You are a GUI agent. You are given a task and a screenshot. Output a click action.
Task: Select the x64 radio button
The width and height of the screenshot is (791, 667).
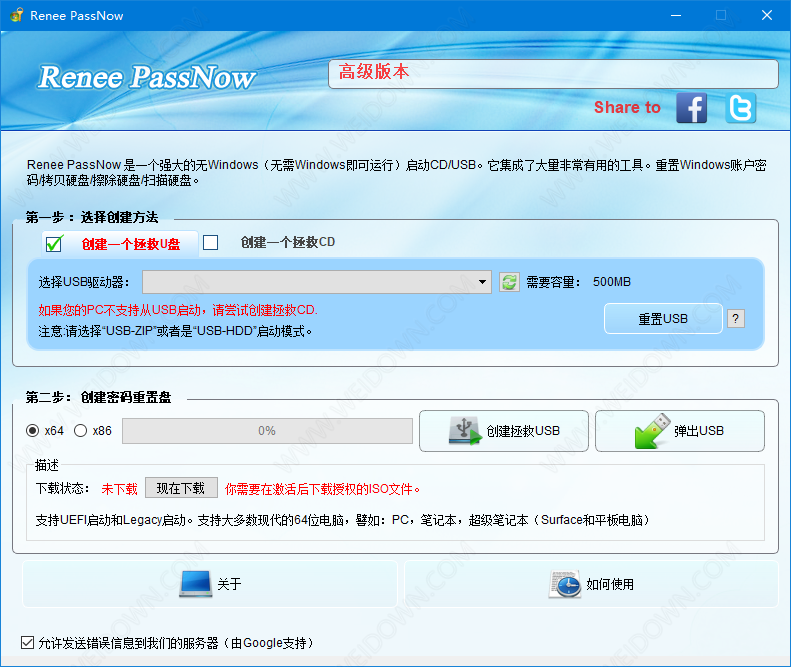tap(32, 430)
